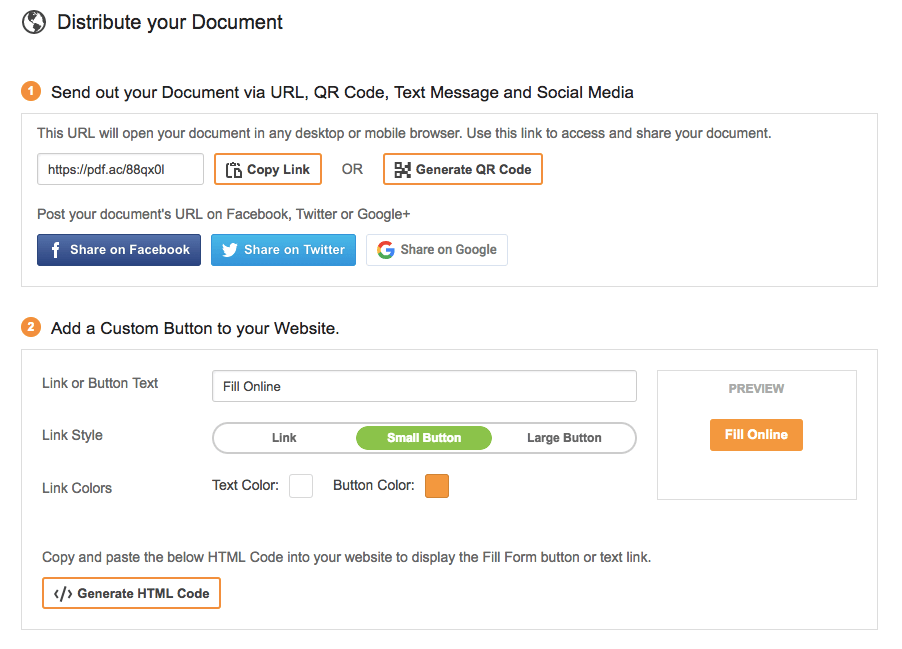Share the document on Facebook
This screenshot has height=649, width=902.
(x=119, y=250)
